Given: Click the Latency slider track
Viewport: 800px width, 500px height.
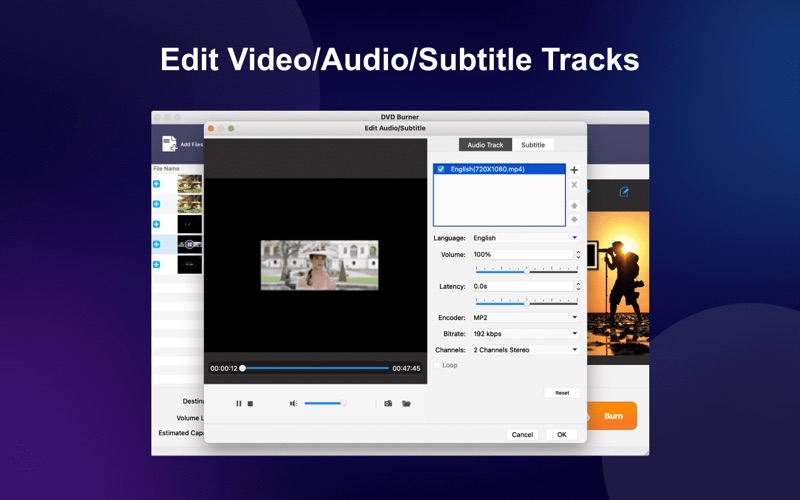Looking at the screenshot, I should [527, 303].
